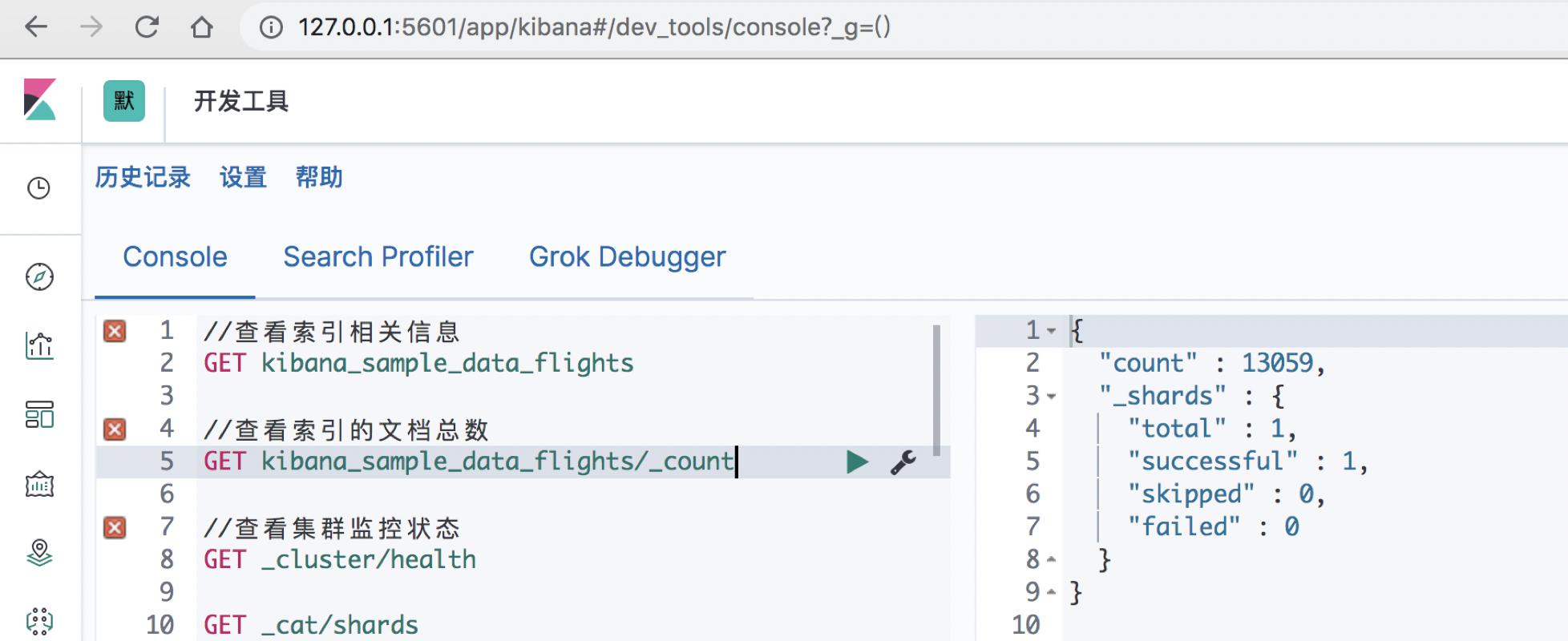Collapse the _shards object fold arrow
The height and width of the screenshot is (641, 1568).
pos(1051,397)
